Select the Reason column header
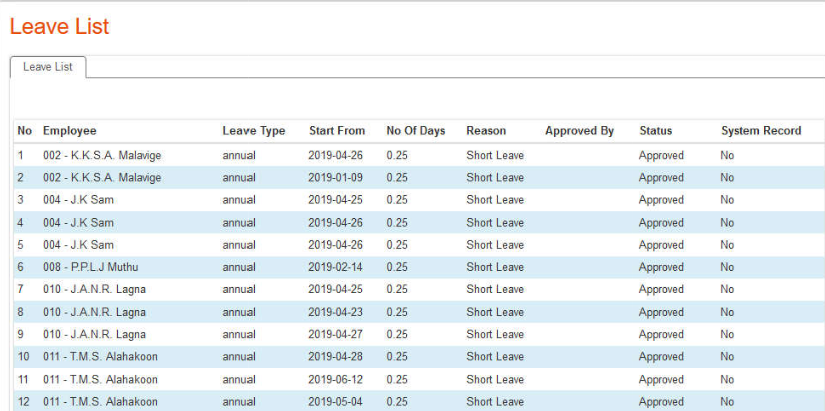 [x=486, y=131]
